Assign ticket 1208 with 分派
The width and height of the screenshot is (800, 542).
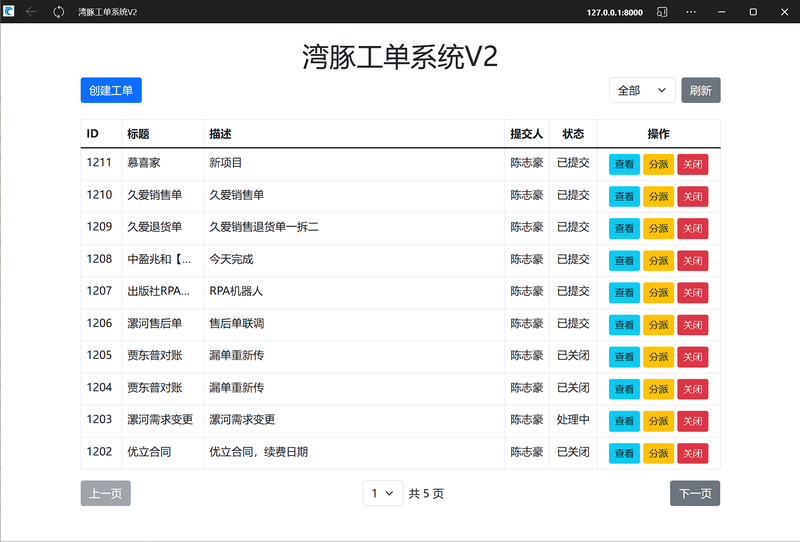tap(658, 261)
